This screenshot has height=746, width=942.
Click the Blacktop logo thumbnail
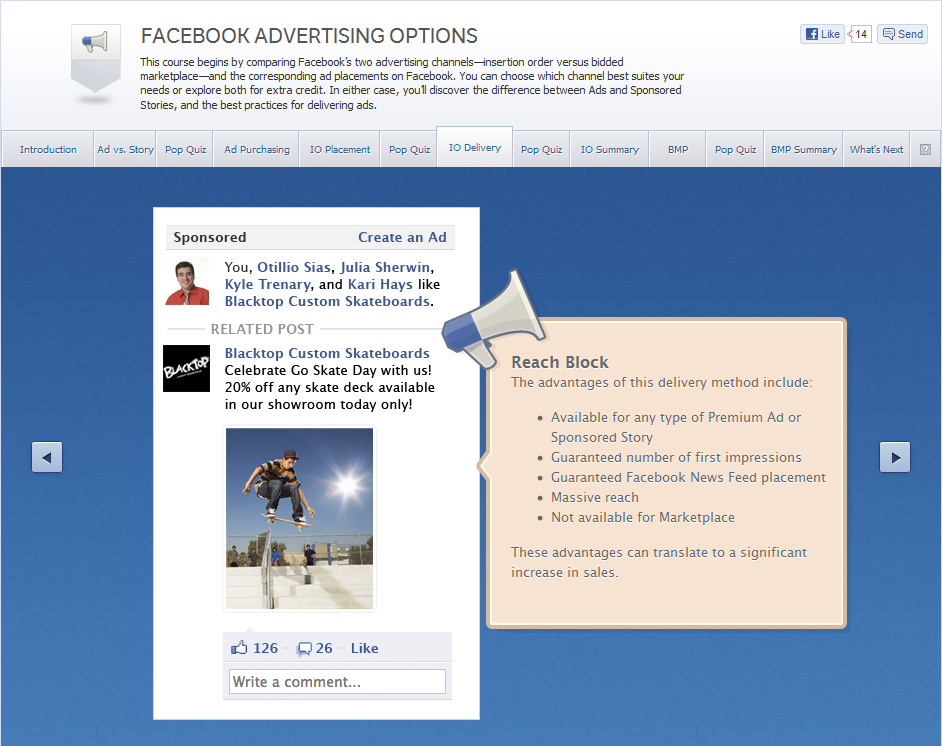click(x=186, y=368)
